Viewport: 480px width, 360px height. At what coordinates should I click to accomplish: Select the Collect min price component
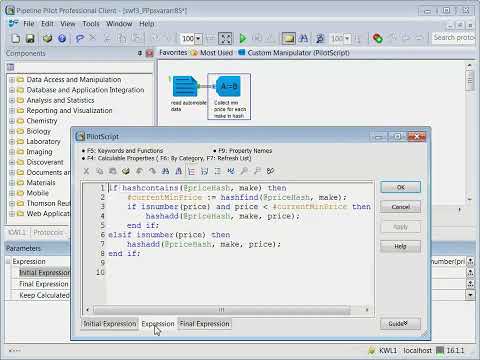pyautogui.click(x=229, y=97)
